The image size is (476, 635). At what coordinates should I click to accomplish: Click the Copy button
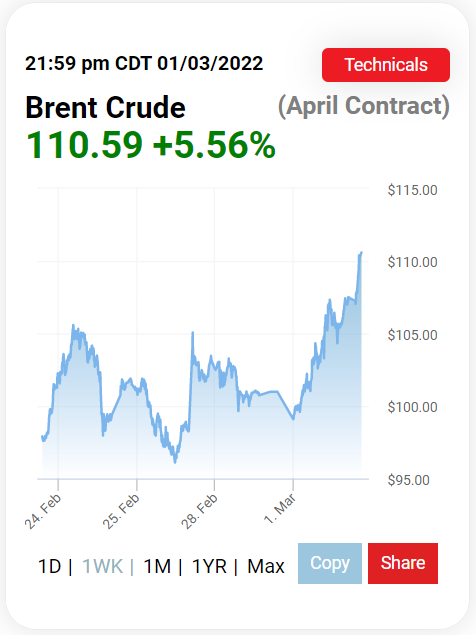pyautogui.click(x=330, y=563)
